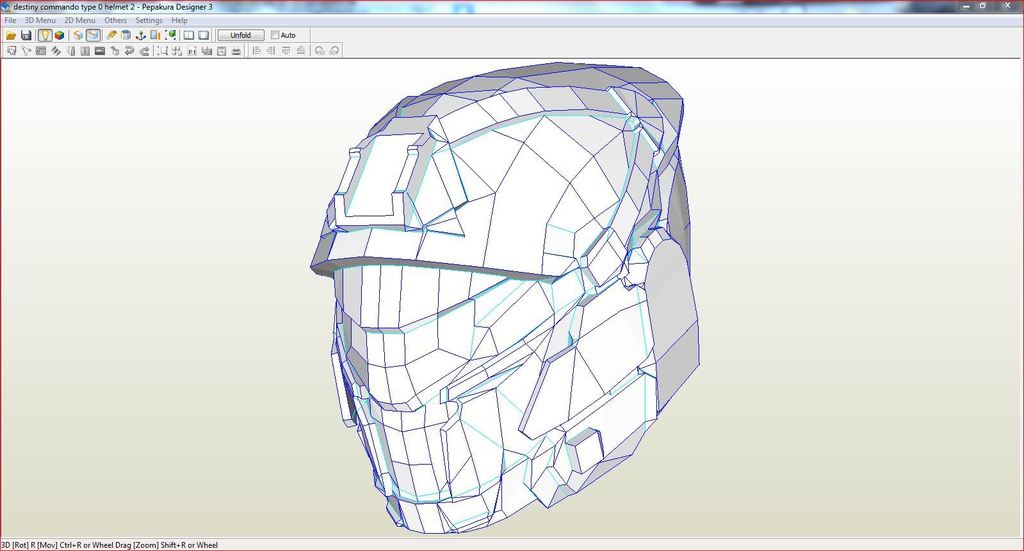
Task: Enable the Auto checkbox
Action: (275, 35)
